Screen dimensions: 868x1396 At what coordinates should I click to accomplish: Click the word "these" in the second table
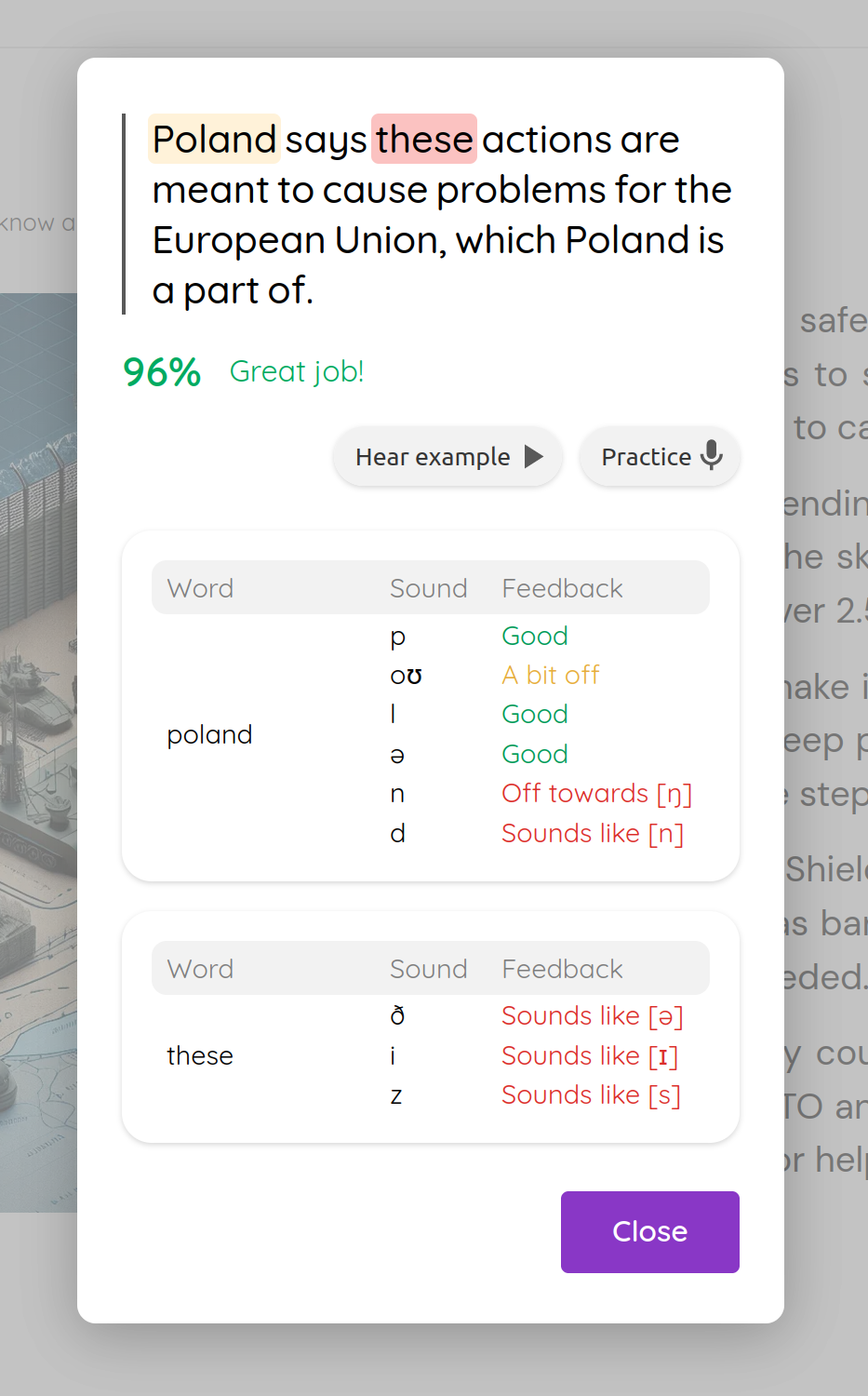point(200,1055)
